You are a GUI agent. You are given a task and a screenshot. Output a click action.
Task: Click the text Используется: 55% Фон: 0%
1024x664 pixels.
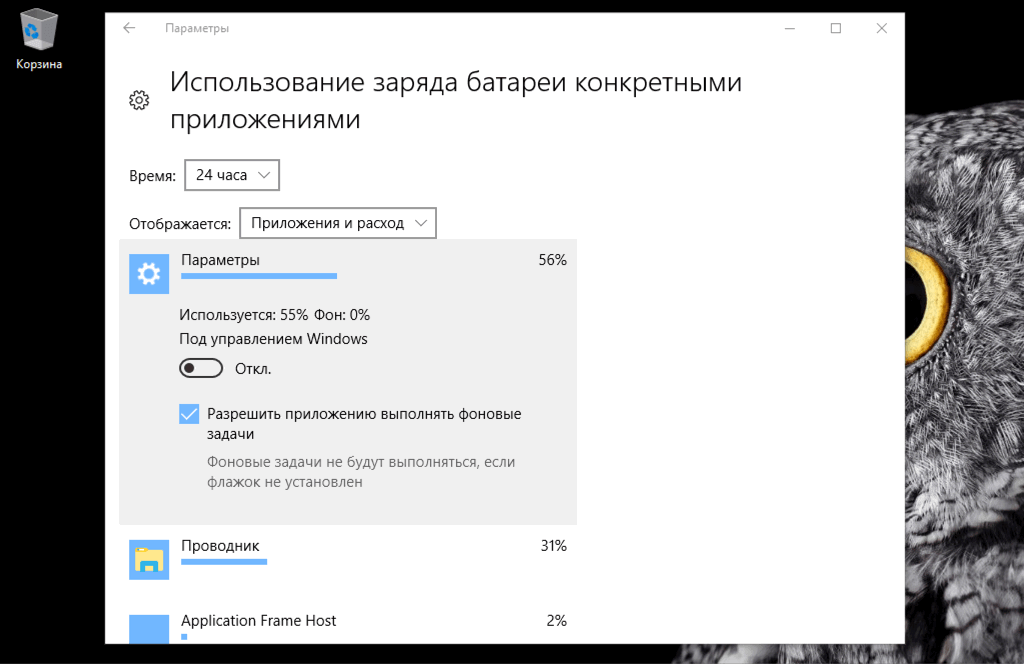coord(274,315)
